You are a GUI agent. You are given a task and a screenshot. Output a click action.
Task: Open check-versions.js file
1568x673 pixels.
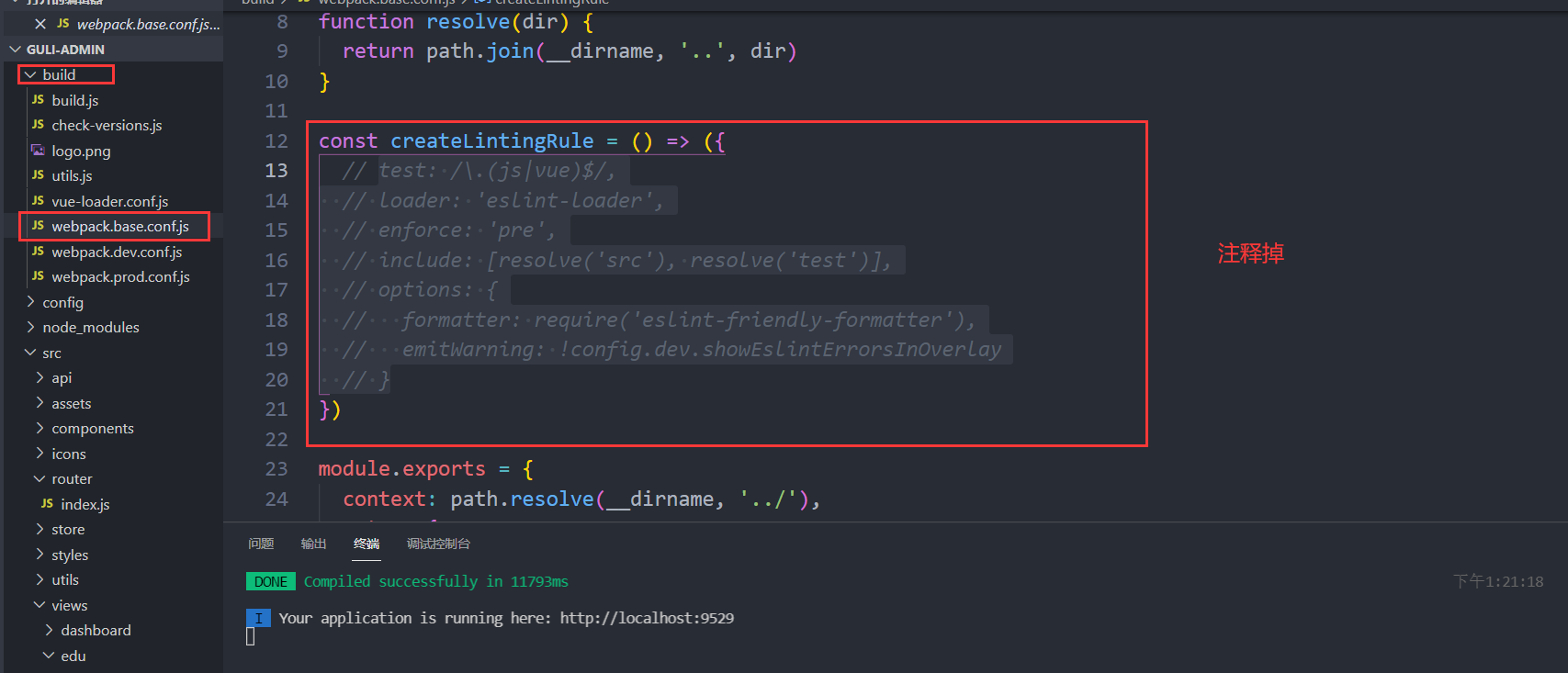[x=107, y=125]
